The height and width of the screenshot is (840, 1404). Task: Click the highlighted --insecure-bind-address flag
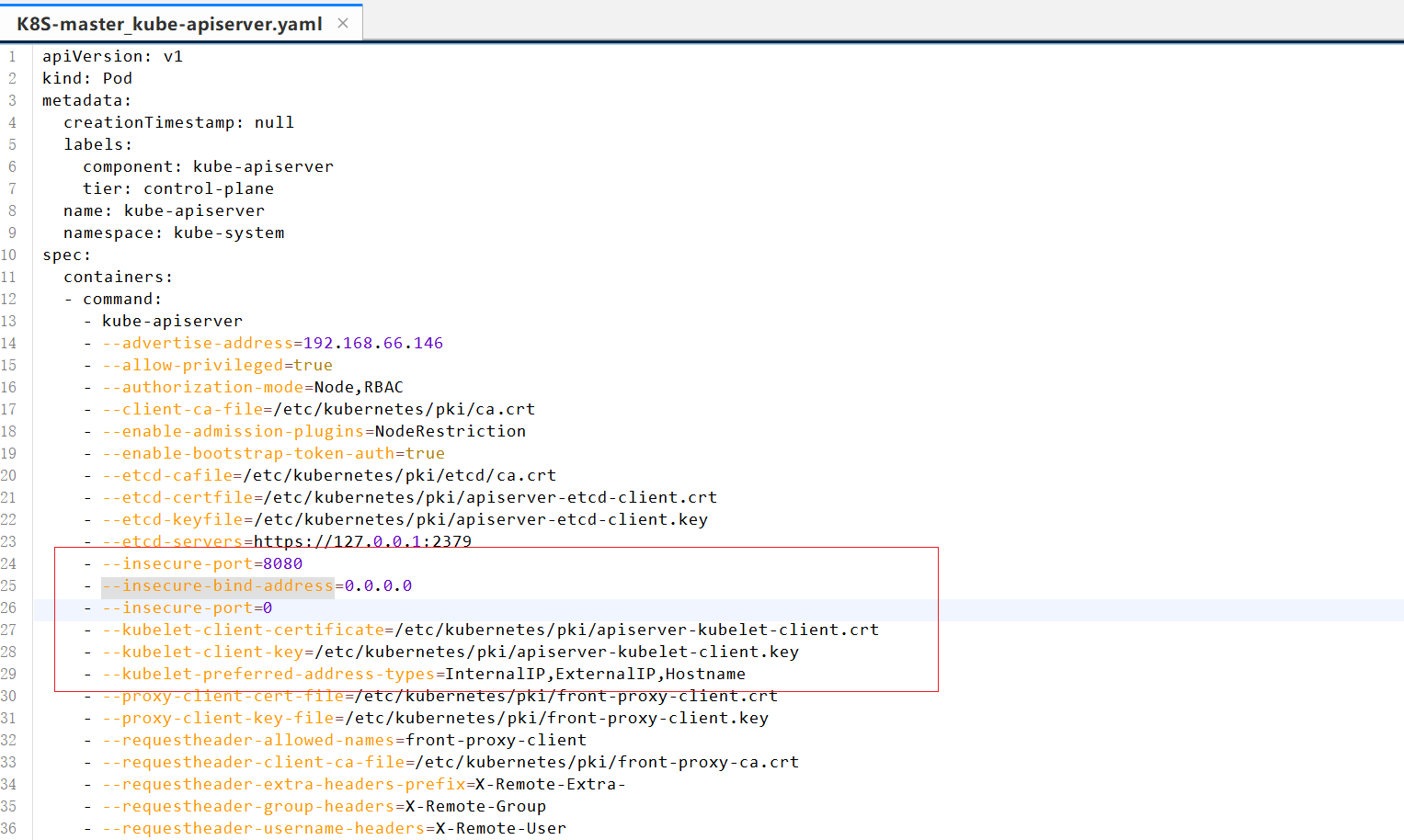(x=218, y=585)
